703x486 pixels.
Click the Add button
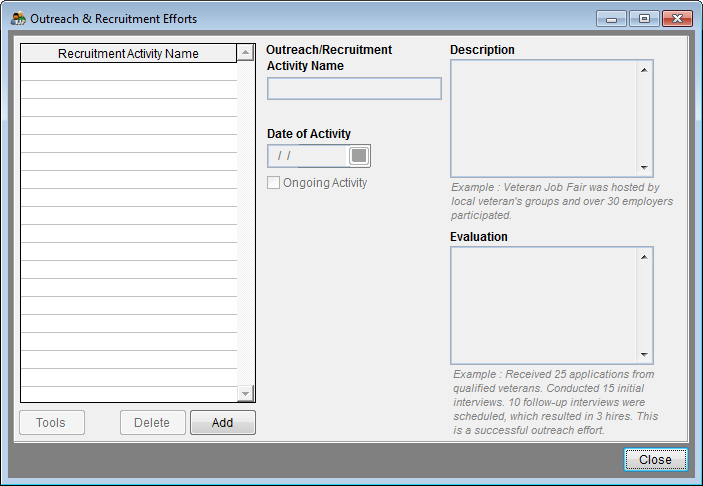coord(223,422)
